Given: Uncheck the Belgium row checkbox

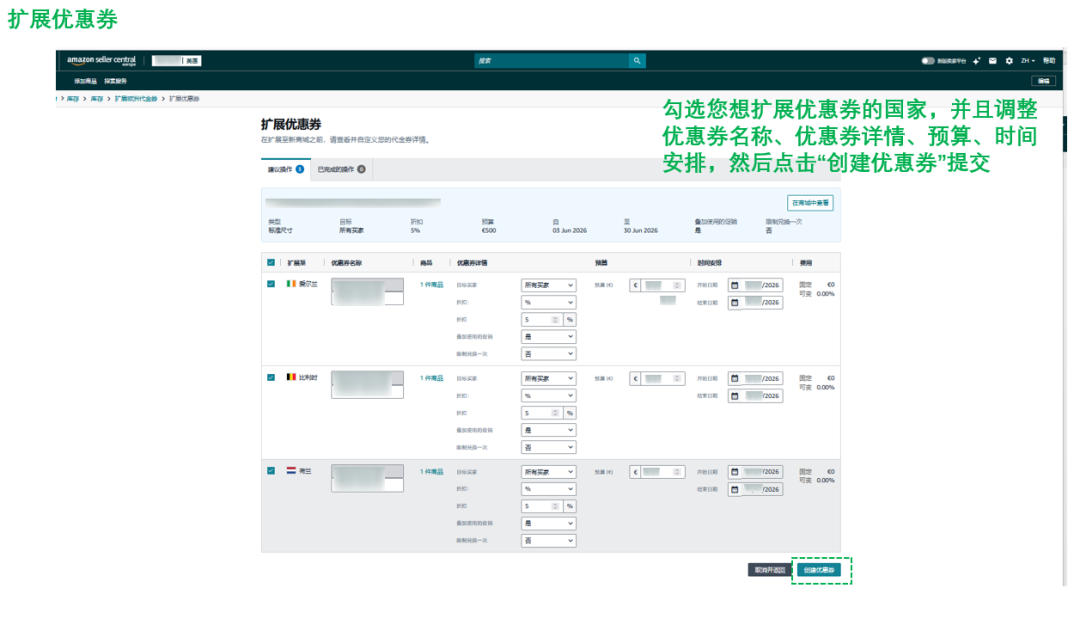Looking at the screenshot, I should coord(271,377).
